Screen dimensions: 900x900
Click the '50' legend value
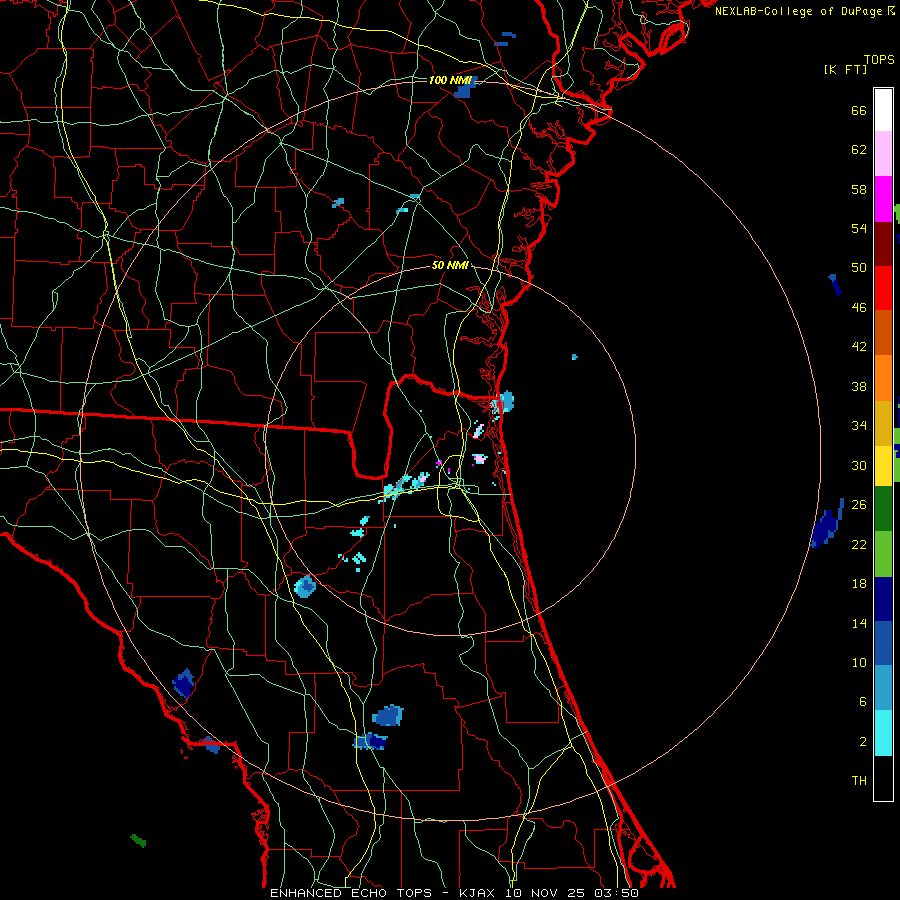pyautogui.click(x=859, y=268)
